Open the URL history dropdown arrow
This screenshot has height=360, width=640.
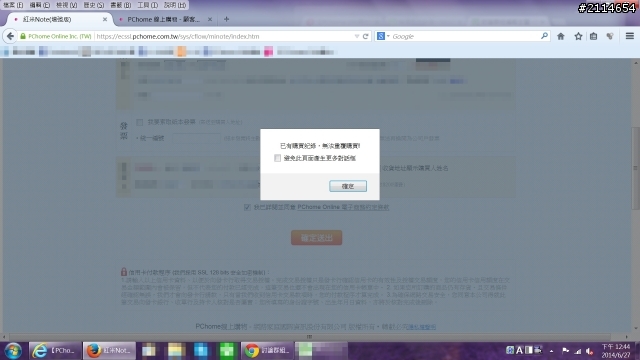[357, 36]
